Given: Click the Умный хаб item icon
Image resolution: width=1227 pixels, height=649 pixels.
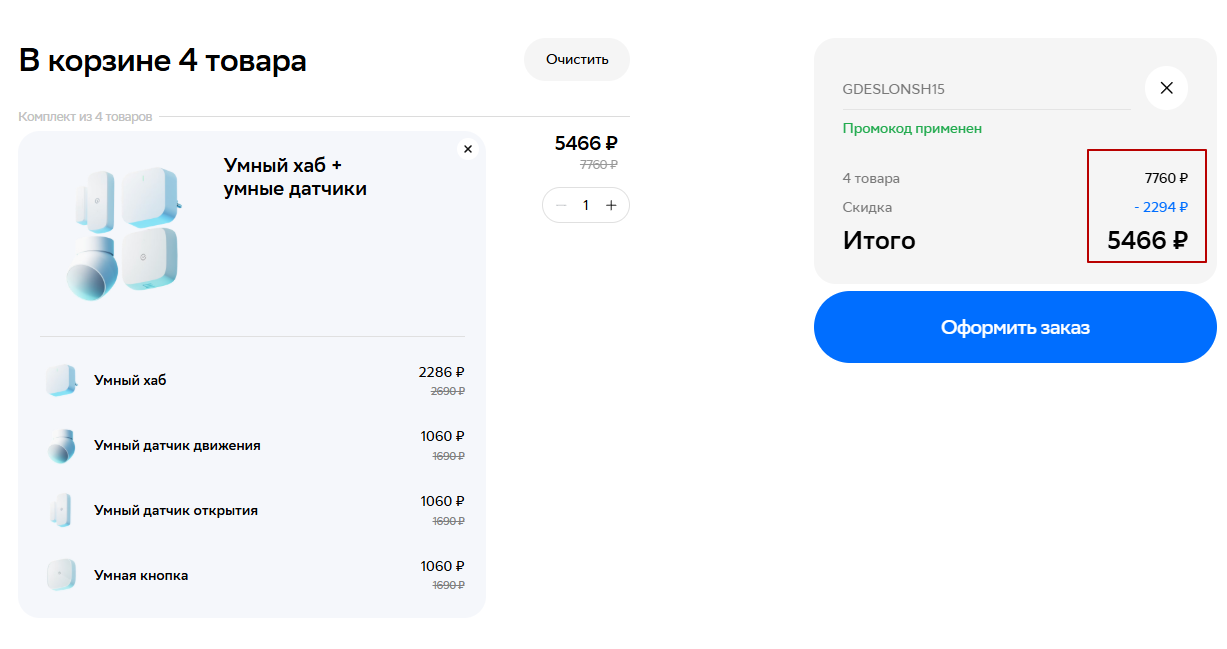Looking at the screenshot, I should [x=61, y=381].
